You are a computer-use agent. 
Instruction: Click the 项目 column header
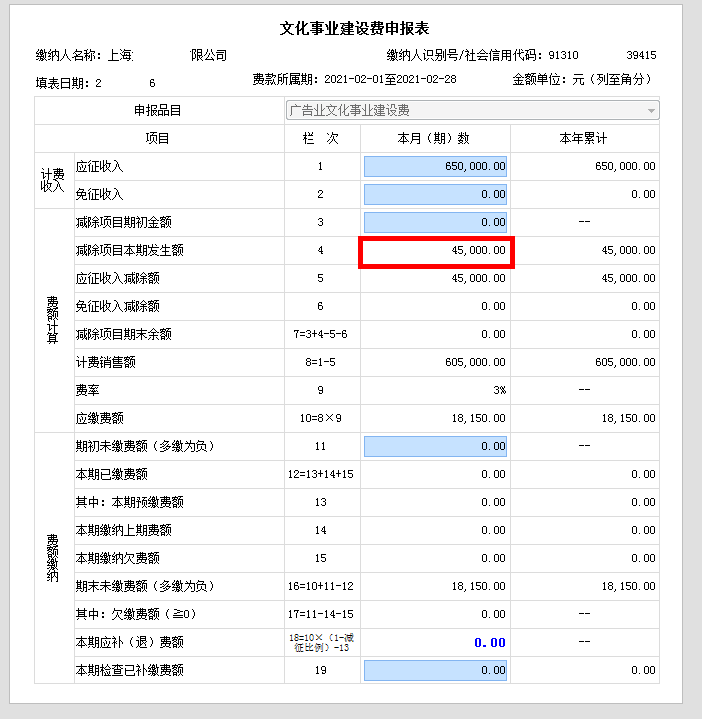tap(157, 138)
